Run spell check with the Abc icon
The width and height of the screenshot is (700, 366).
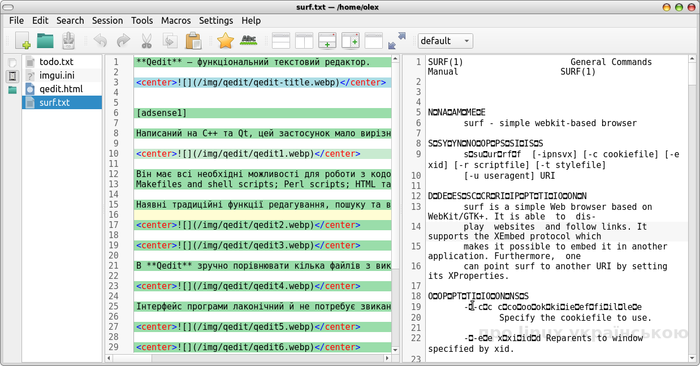(249, 41)
